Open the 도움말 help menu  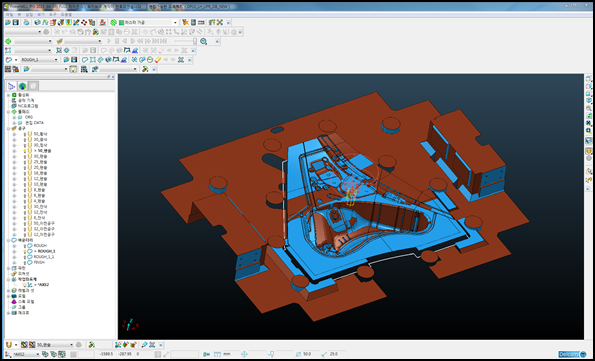(x=66, y=14)
